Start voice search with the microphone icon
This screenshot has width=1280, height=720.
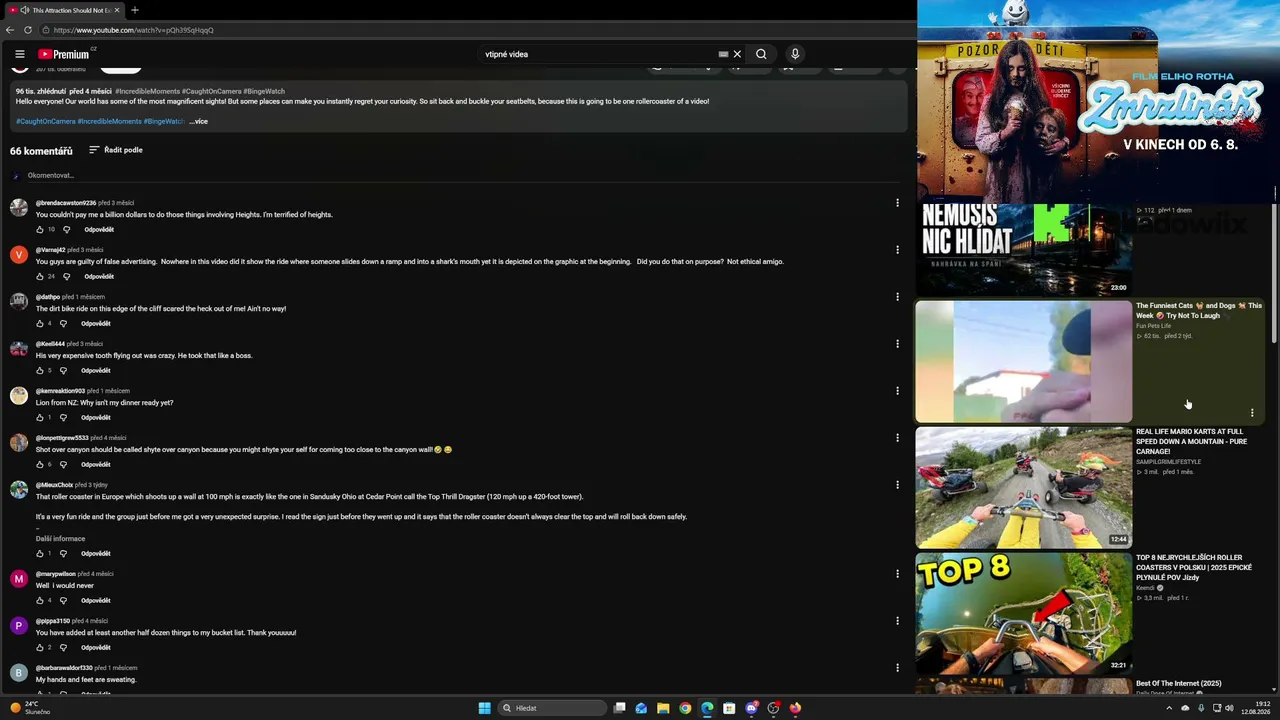point(795,54)
